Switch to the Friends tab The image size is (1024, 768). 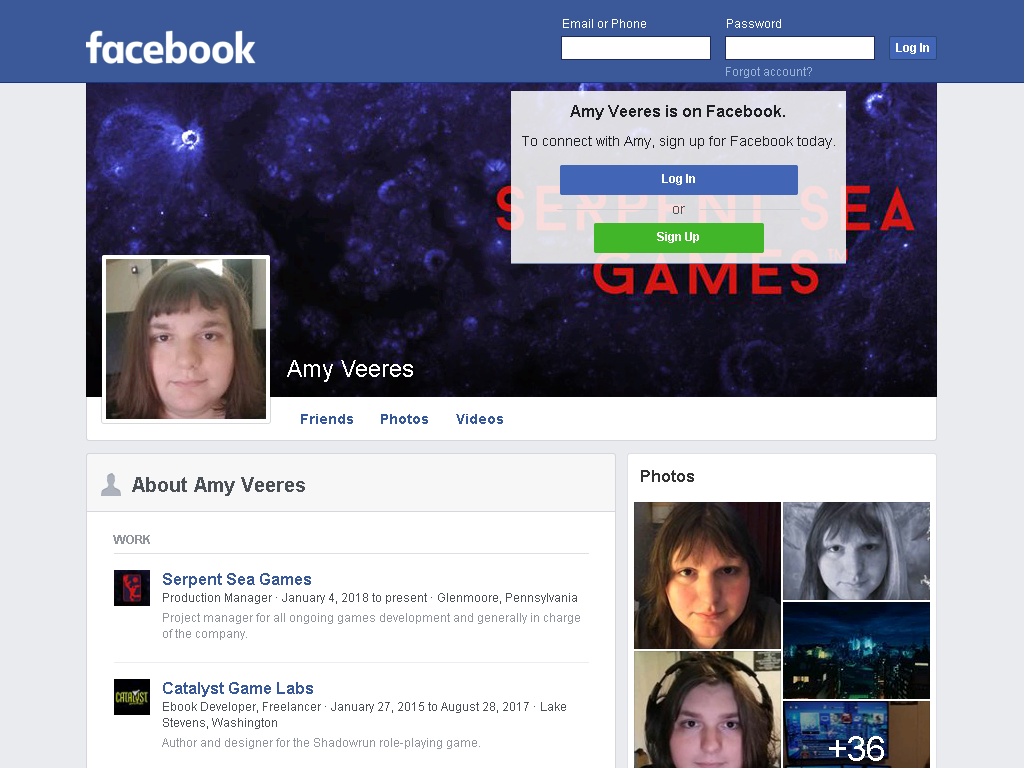click(327, 419)
